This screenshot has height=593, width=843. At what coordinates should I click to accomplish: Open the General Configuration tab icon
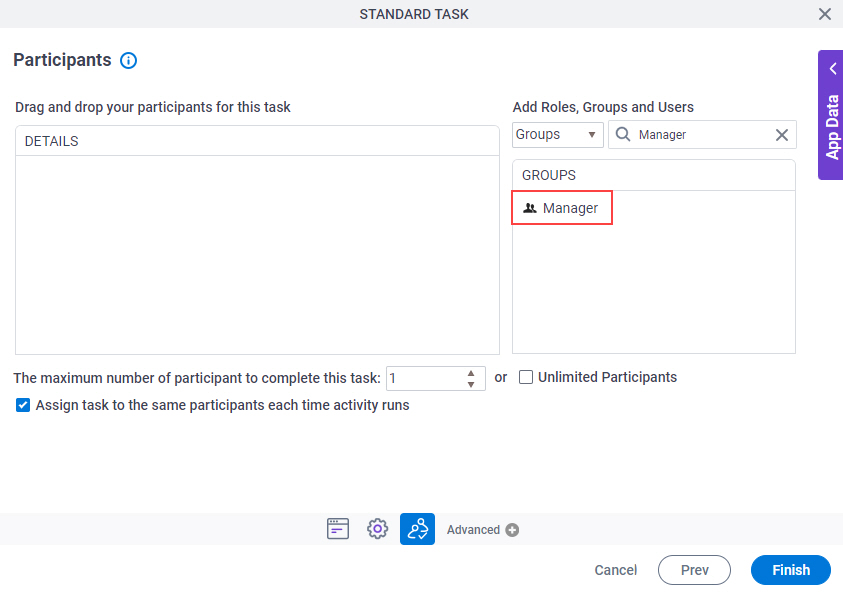click(338, 529)
